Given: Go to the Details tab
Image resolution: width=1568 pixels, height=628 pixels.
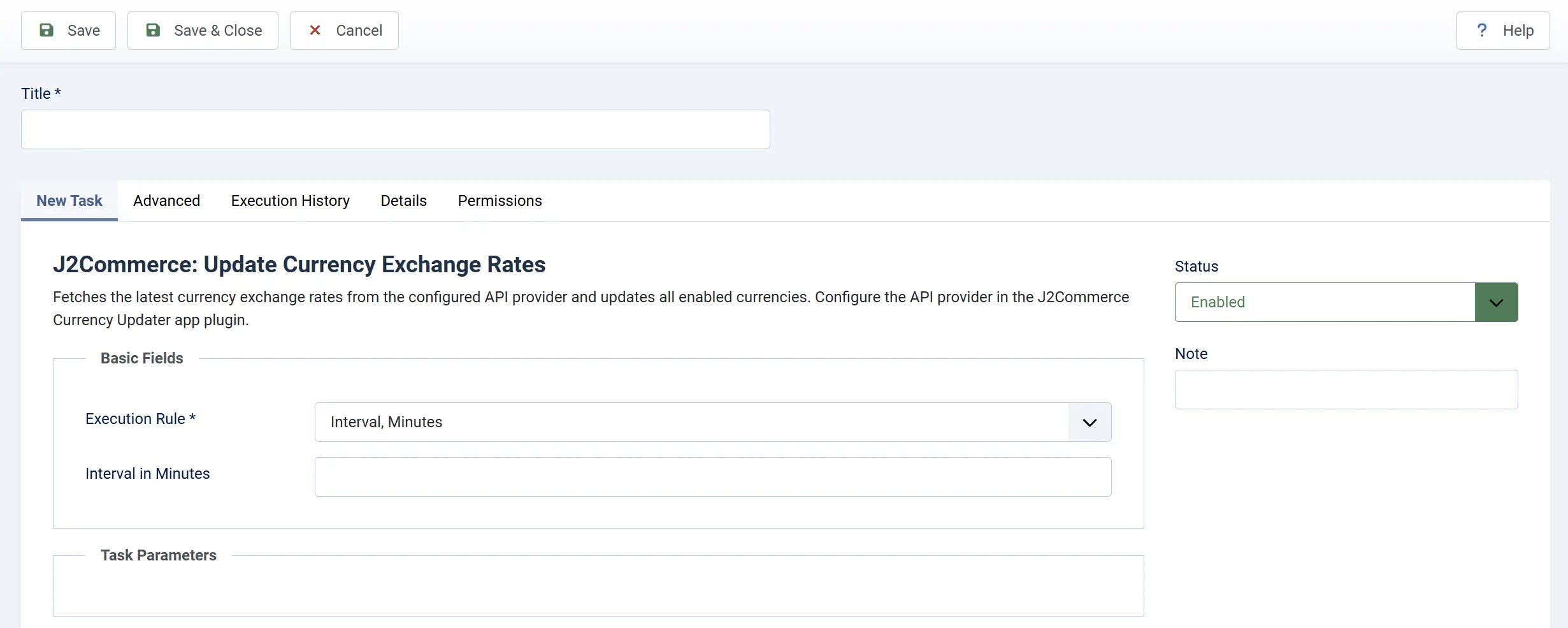Looking at the screenshot, I should click(x=404, y=201).
